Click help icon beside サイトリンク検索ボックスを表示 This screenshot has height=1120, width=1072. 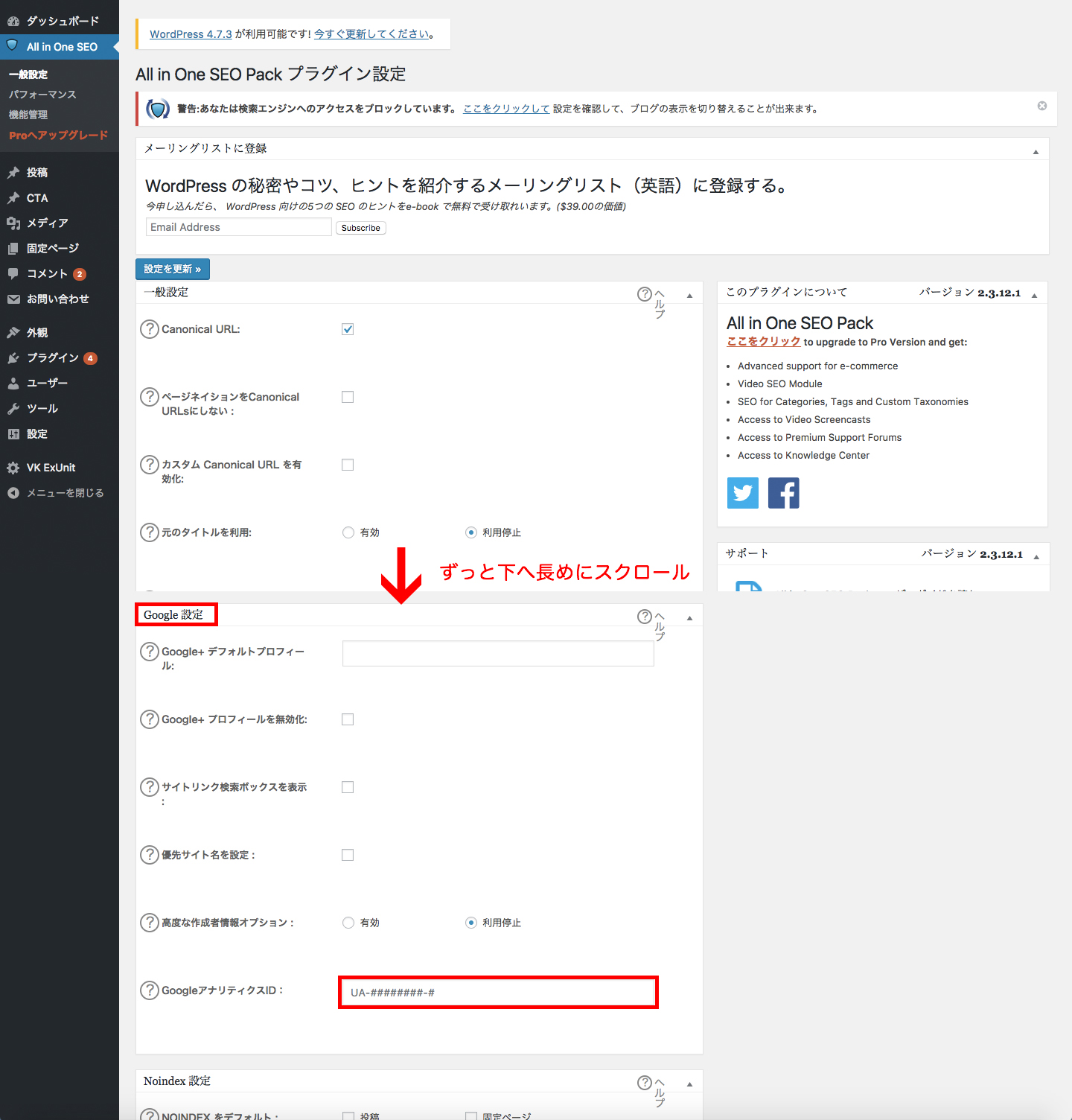click(150, 786)
